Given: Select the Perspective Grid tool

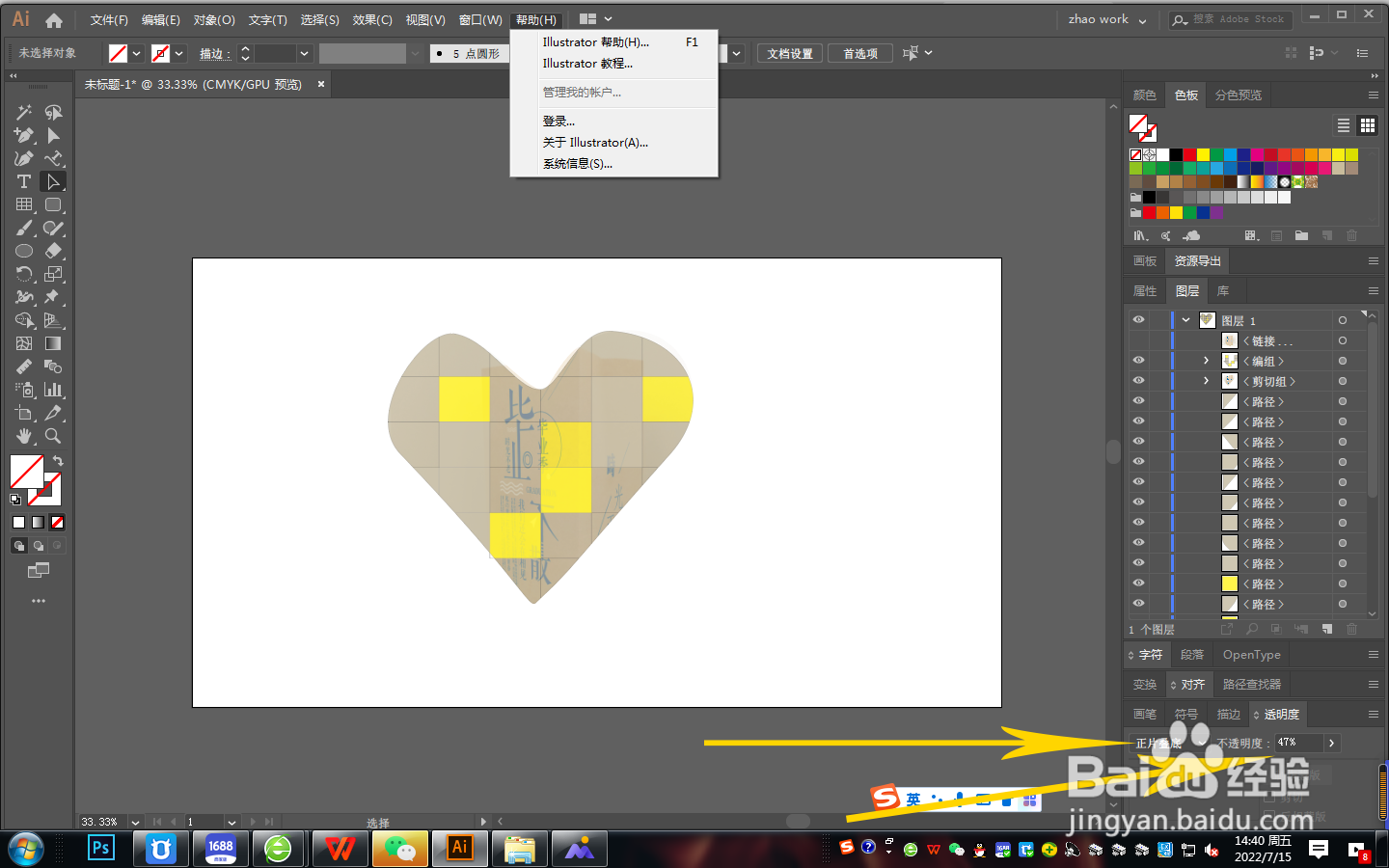Looking at the screenshot, I should [x=53, y=320].
